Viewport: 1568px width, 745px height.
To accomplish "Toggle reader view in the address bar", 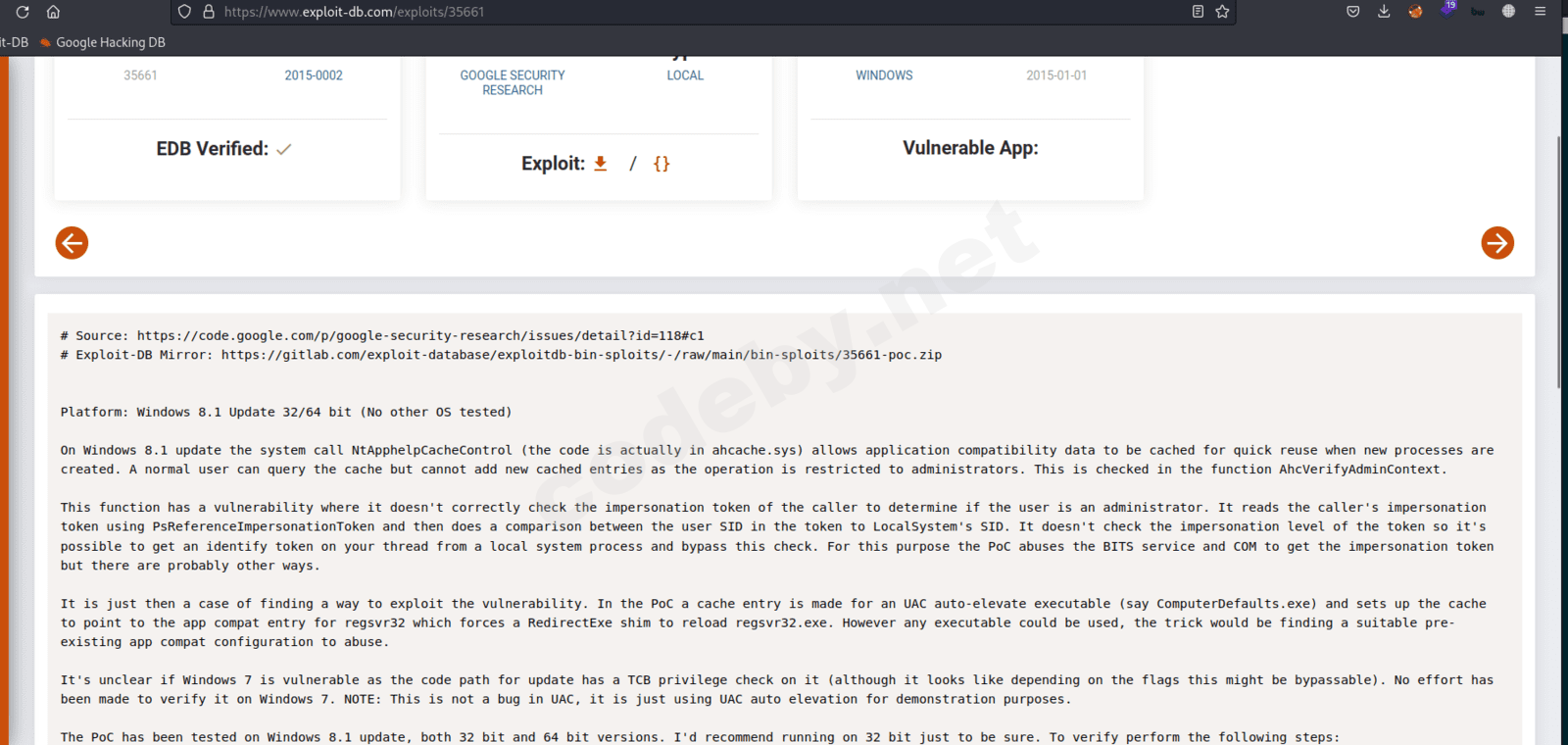I will (1198, 12).
